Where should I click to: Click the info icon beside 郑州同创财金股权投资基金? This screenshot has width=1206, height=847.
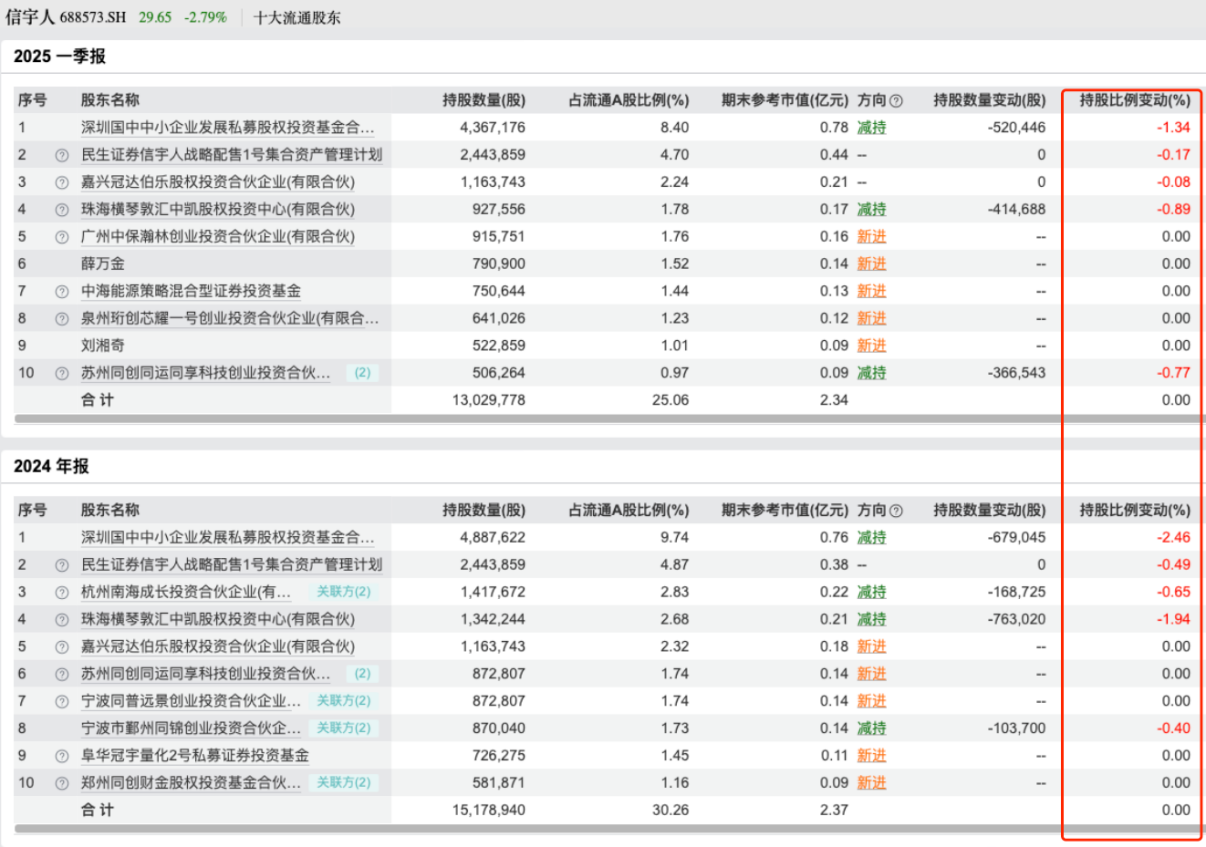tap(62, 783)
